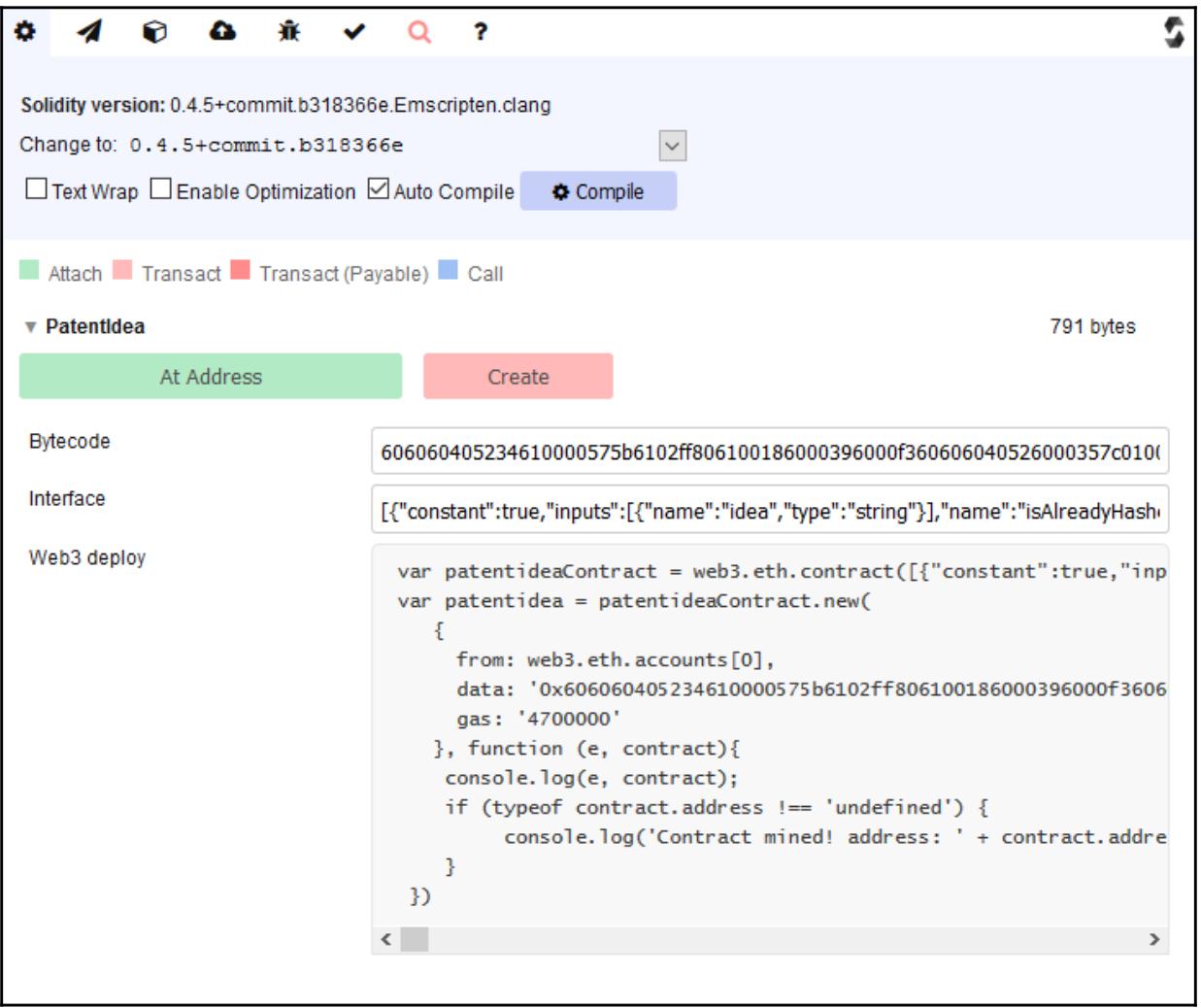Open the Solidity version dropdown
This screenshot has height=1008, width=1201.
click(673, 146)
